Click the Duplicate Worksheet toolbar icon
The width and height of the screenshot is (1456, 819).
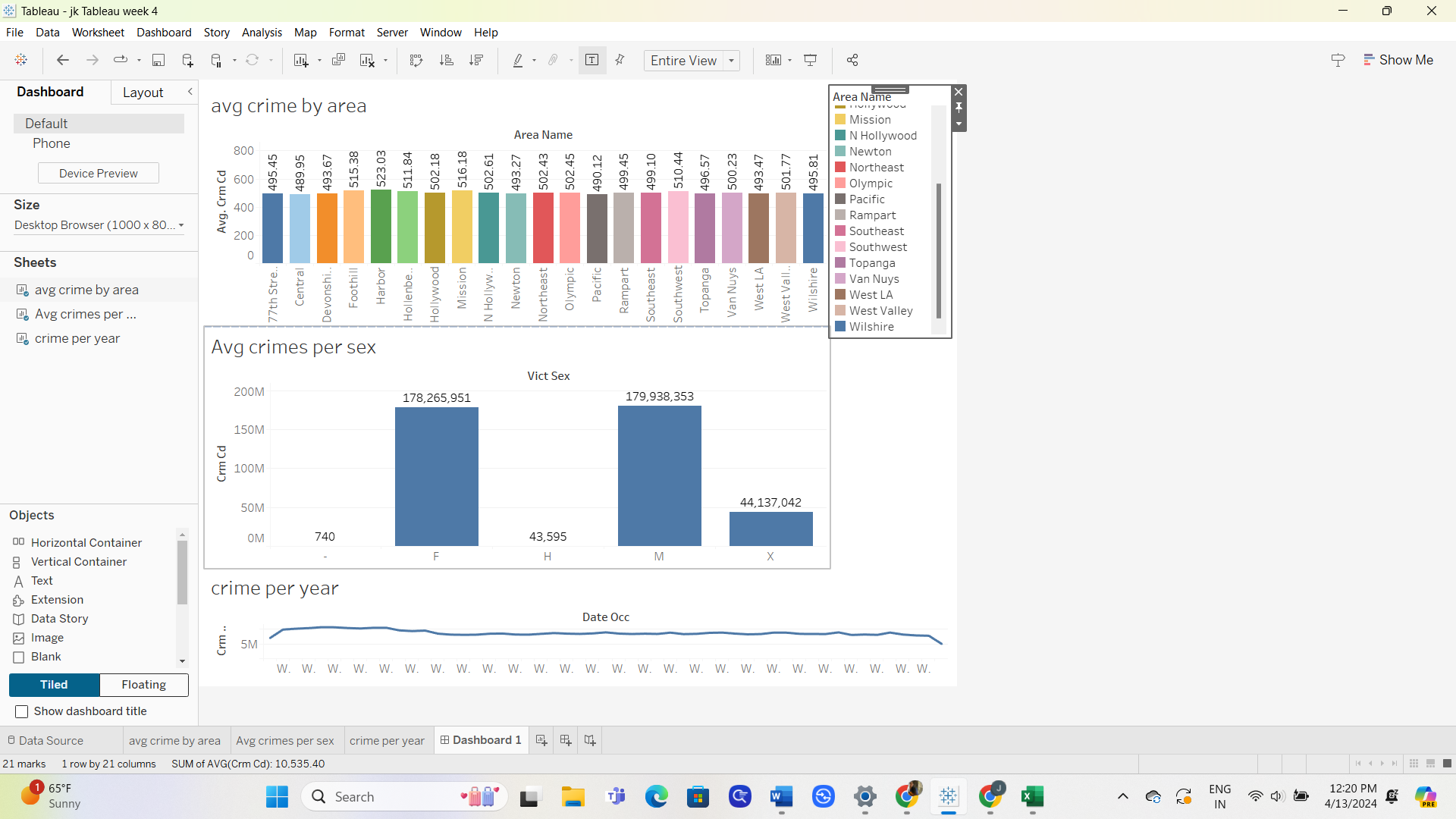click(x=338, y=60)
